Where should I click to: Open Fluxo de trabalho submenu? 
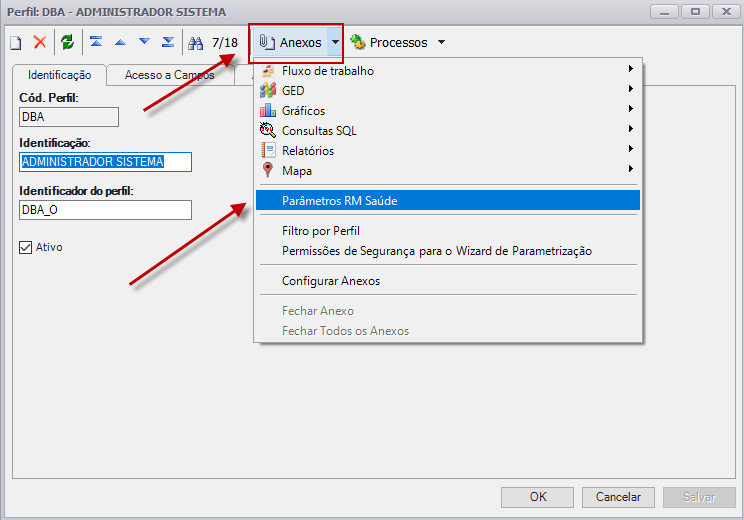pyautogui.click(x=447, y=71)
